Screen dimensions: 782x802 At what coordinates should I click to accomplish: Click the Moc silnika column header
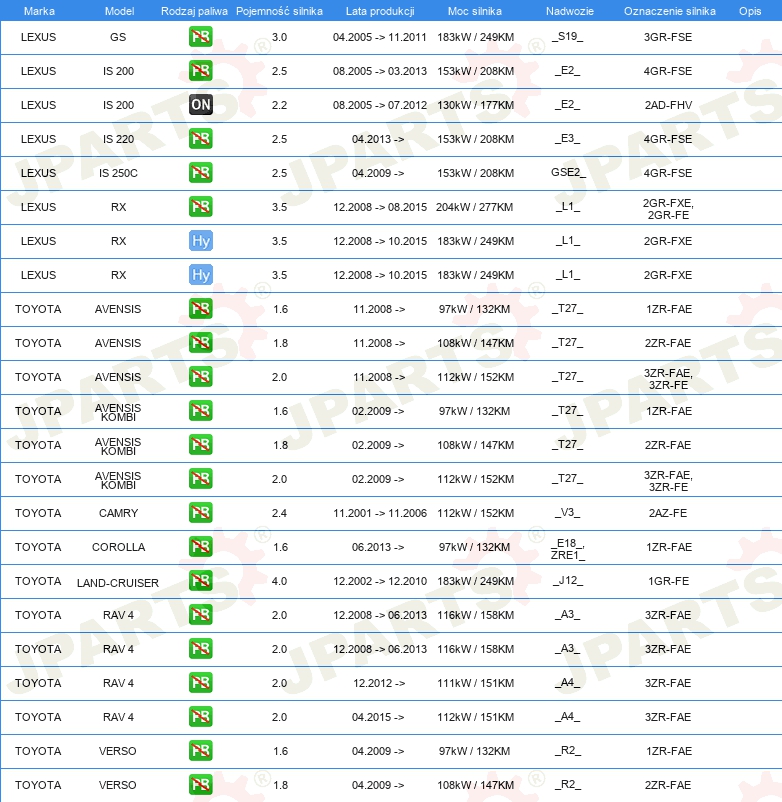click(475, 11)
